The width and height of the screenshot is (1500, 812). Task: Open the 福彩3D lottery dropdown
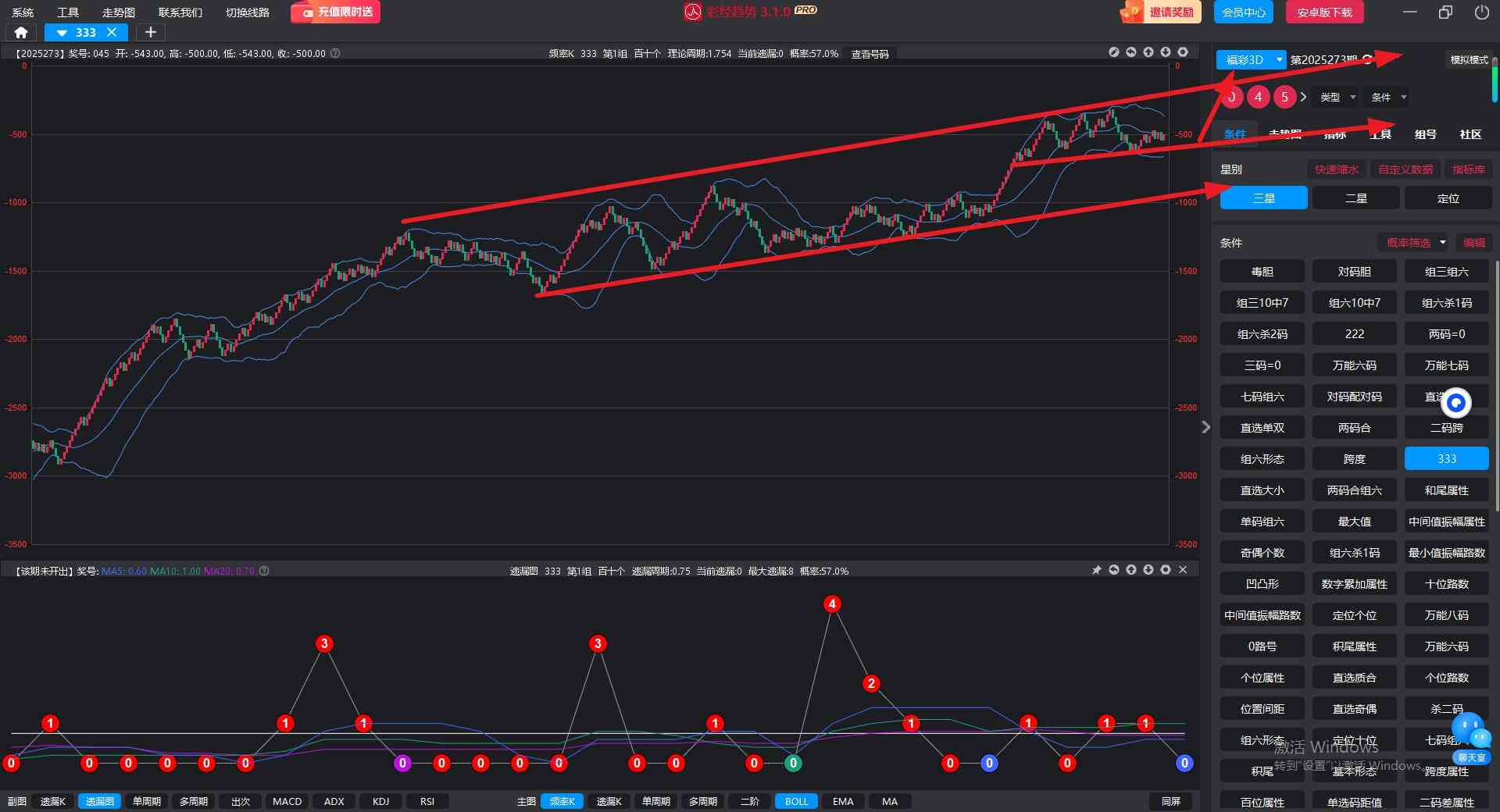tap(1251, 59)
